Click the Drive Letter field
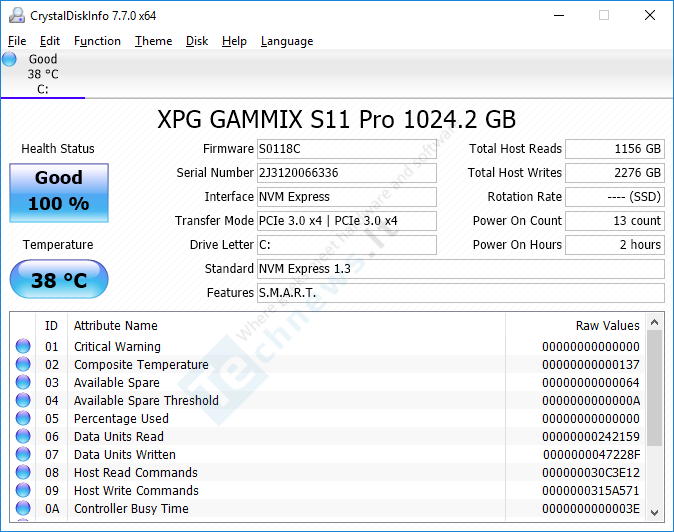This screenshot has width=674, height=532. (x=346, y=245)
